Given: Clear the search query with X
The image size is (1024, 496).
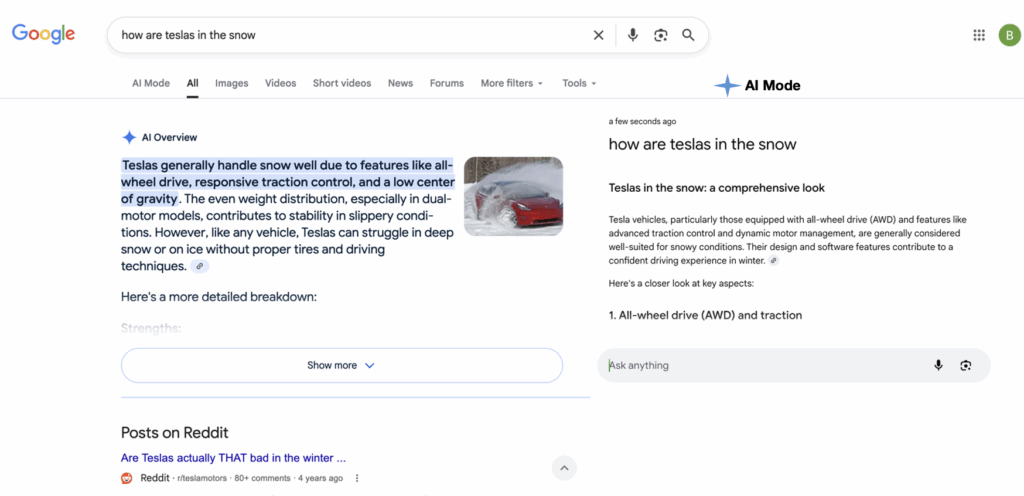Looking at the screenshot, I should [598, 35].
